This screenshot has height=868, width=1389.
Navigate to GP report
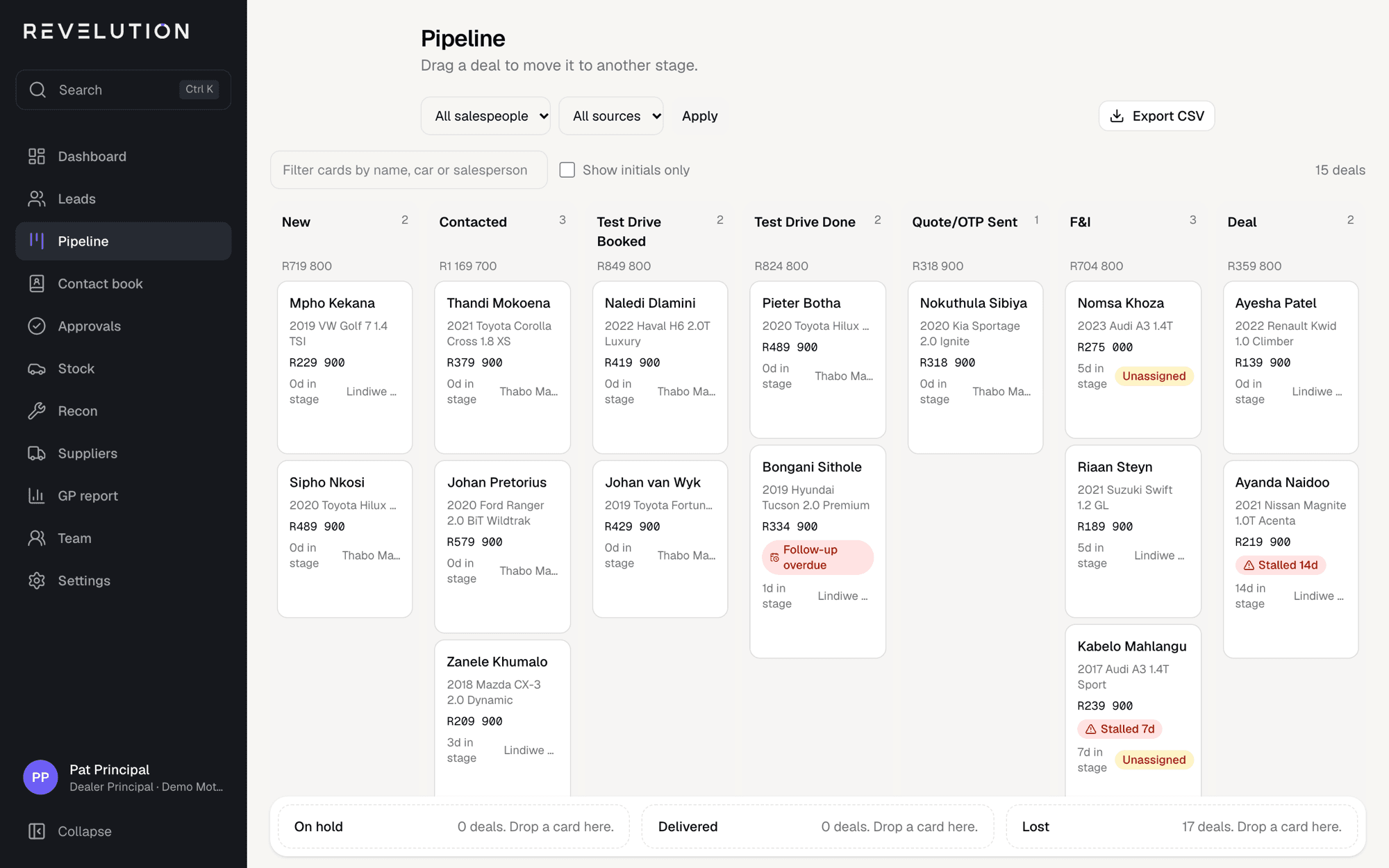point(124,496)
